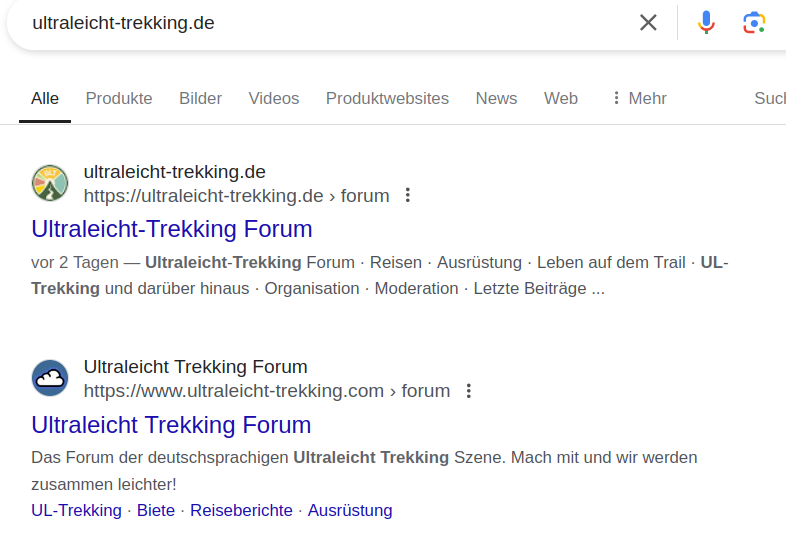Click the ultraleicht-trekking.de site favicon
This screenshot has width=786, height=554.
pos(50,183)
